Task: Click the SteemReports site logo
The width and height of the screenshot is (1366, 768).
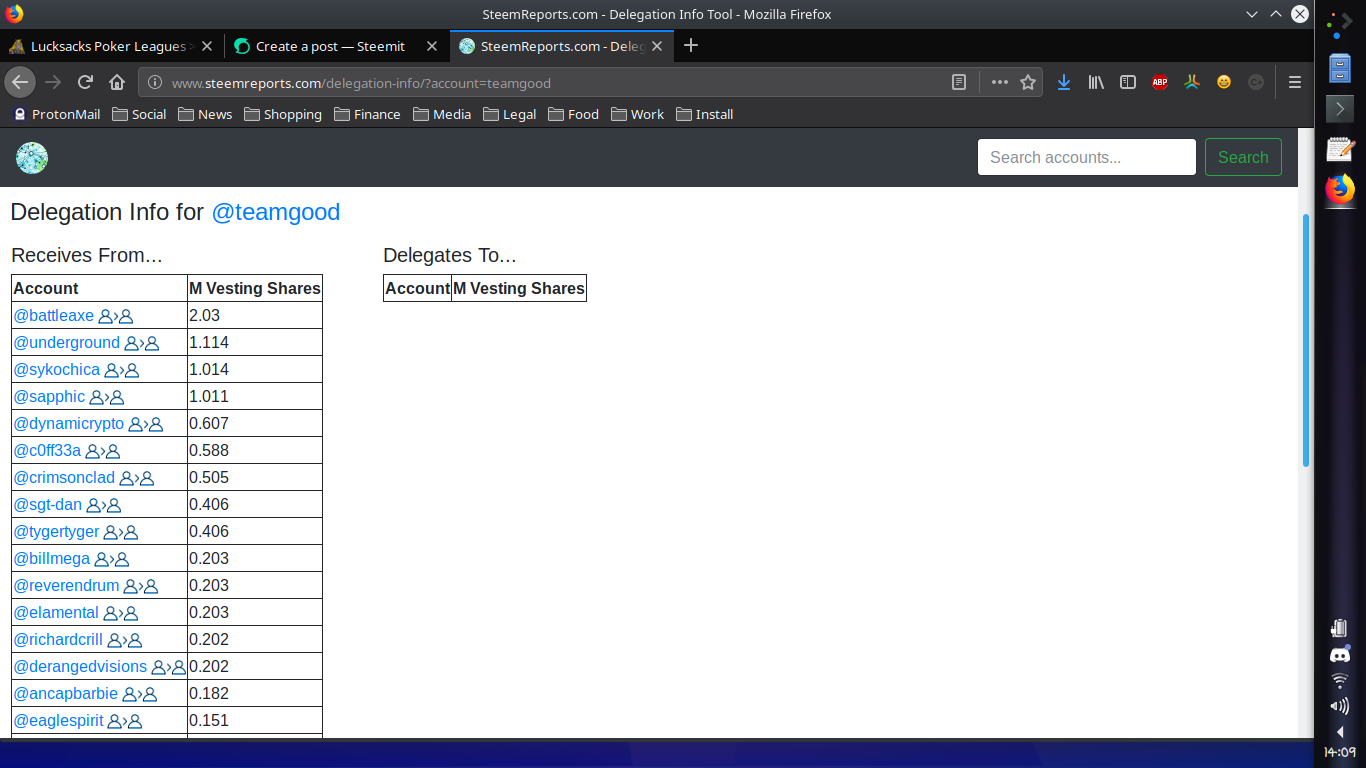Action: click(32, 157)
